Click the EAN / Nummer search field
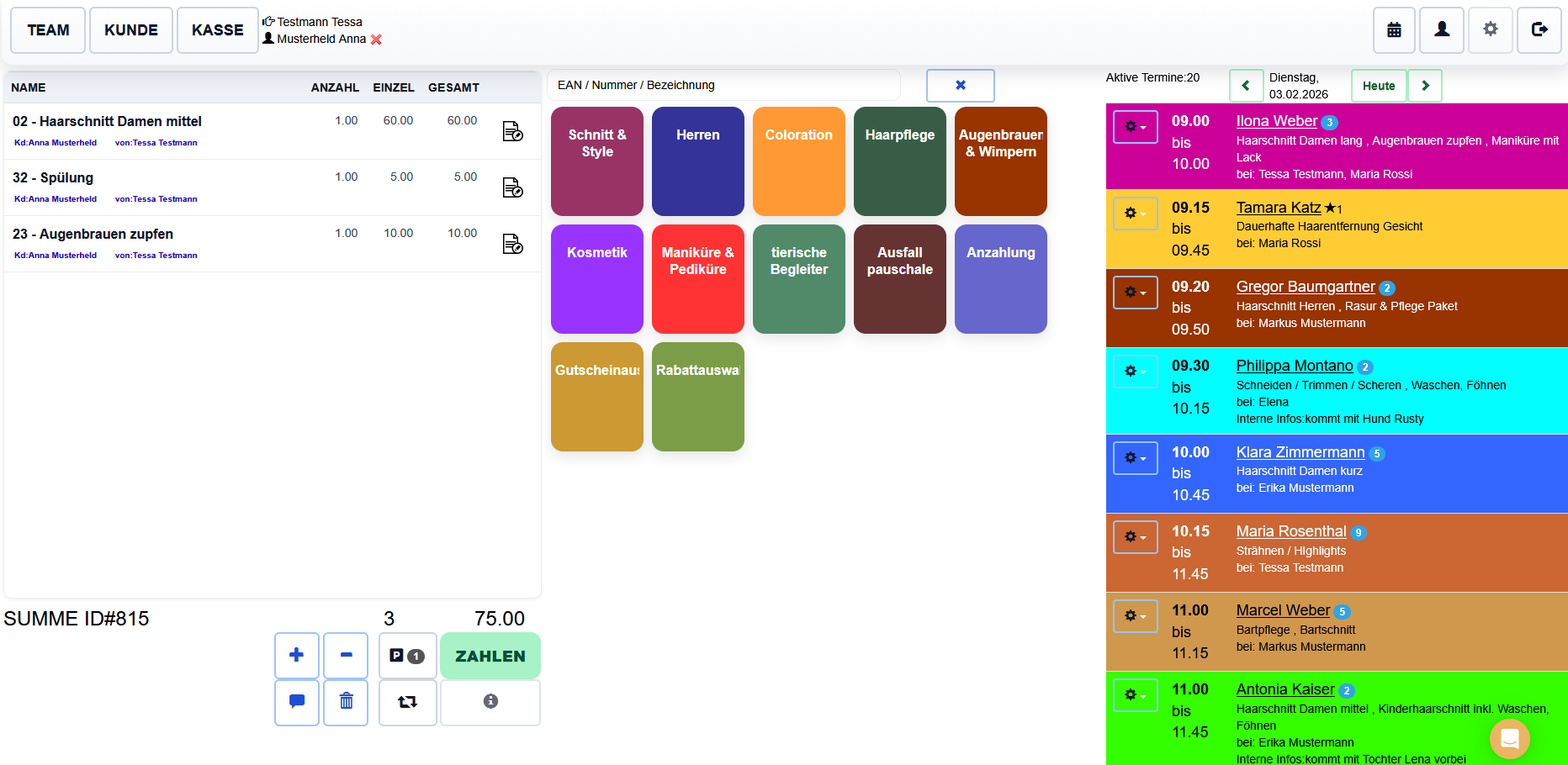 coord(723,85)
